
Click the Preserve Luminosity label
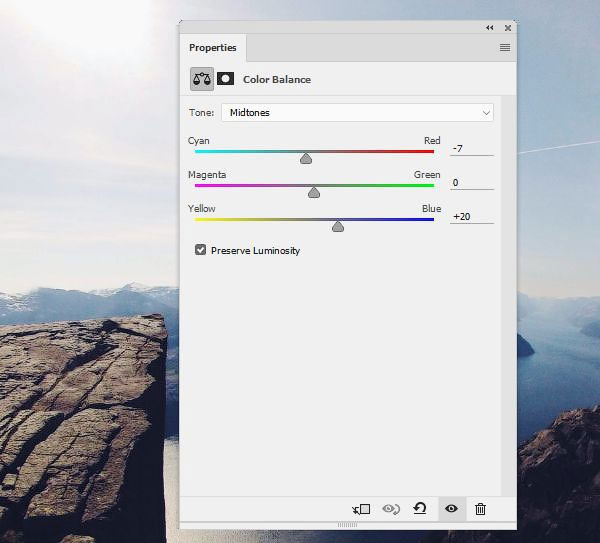pos(255,251)
